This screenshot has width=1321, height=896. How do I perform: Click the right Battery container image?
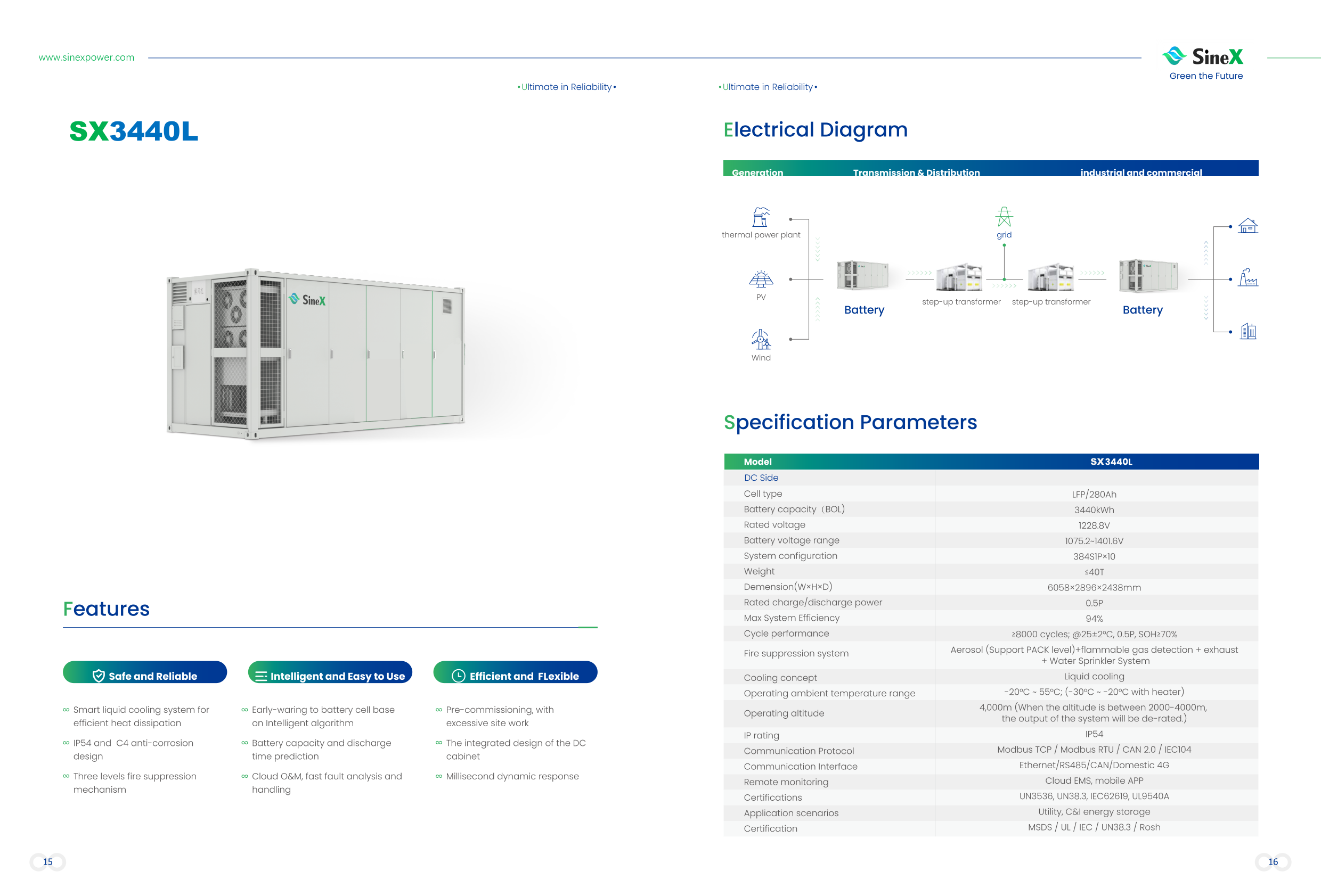click(x=1148, y=276)
